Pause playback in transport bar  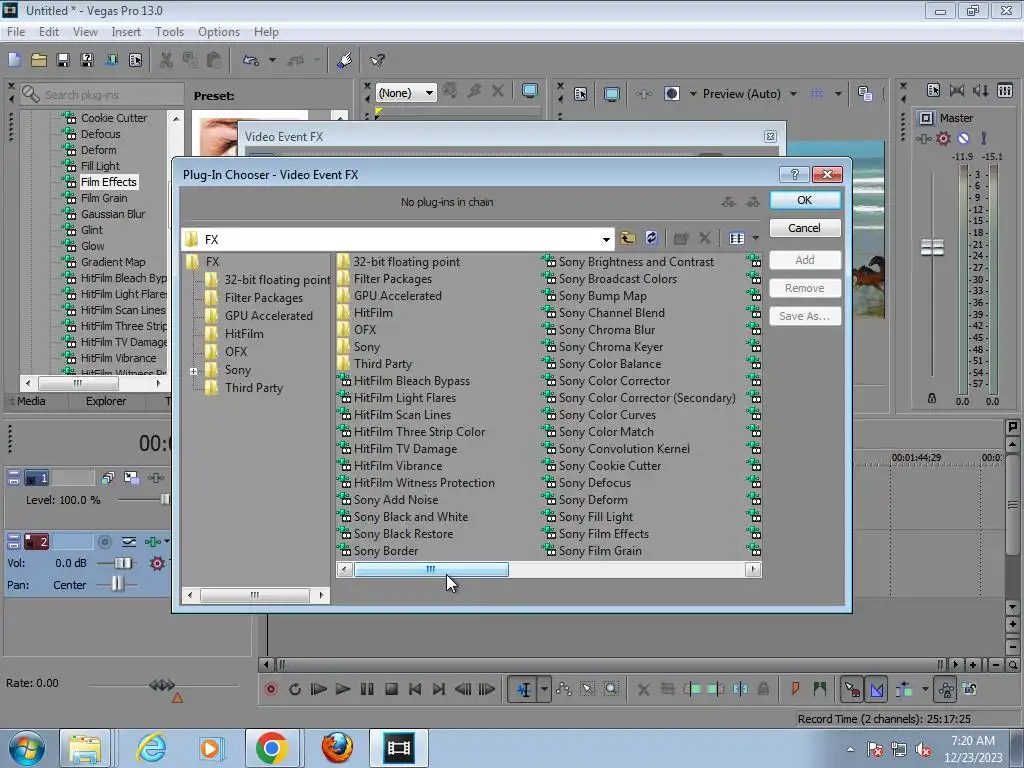367,689
